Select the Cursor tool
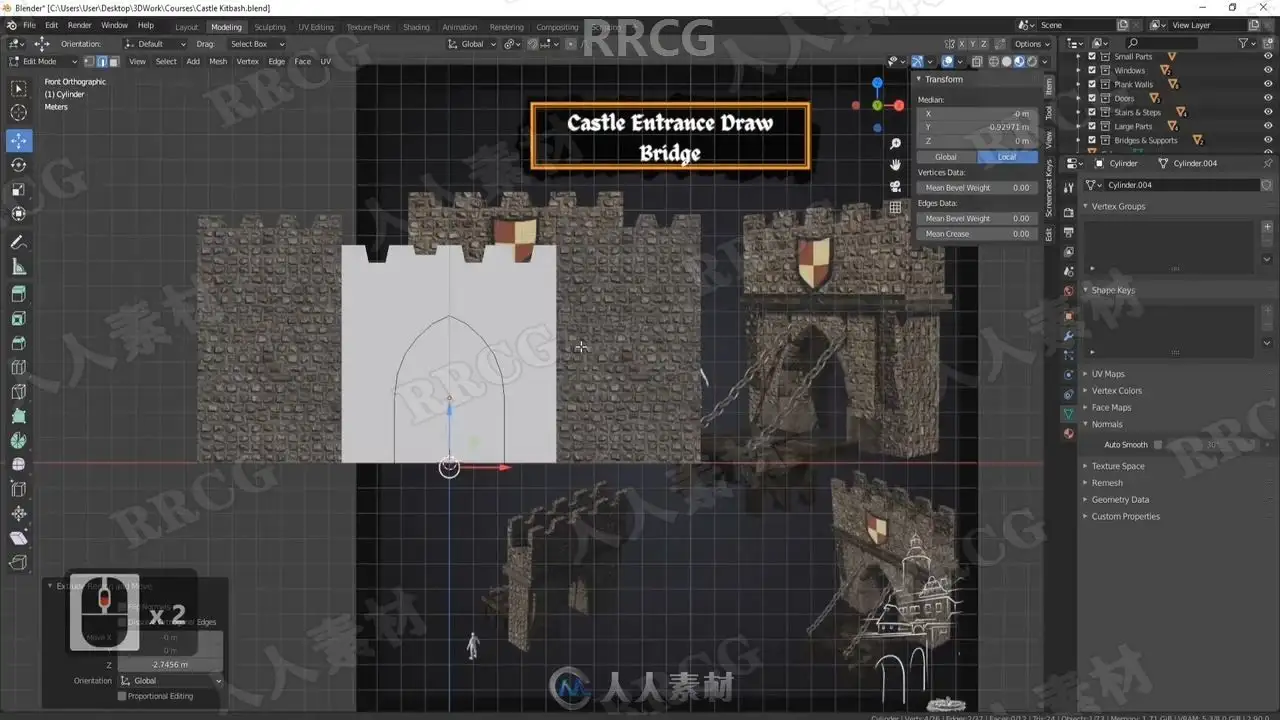Image resolution: width=1280 pixels, height=720 pixels. tap(19, 113)
